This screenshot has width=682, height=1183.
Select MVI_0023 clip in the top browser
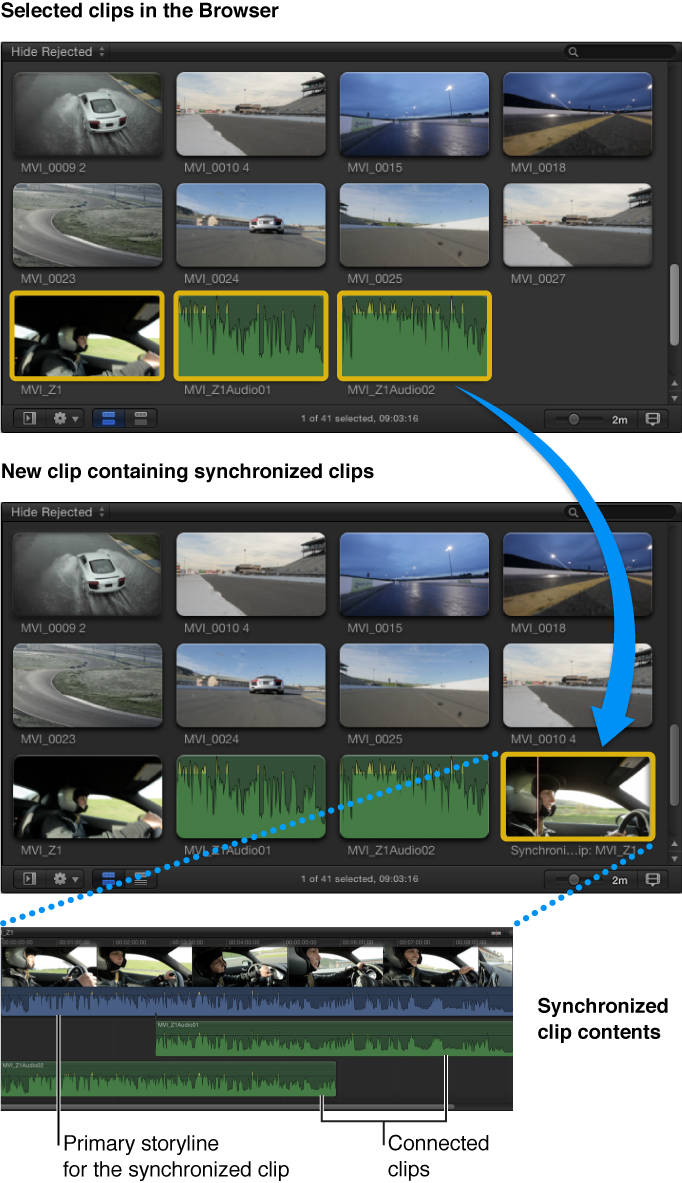point(88,225)
